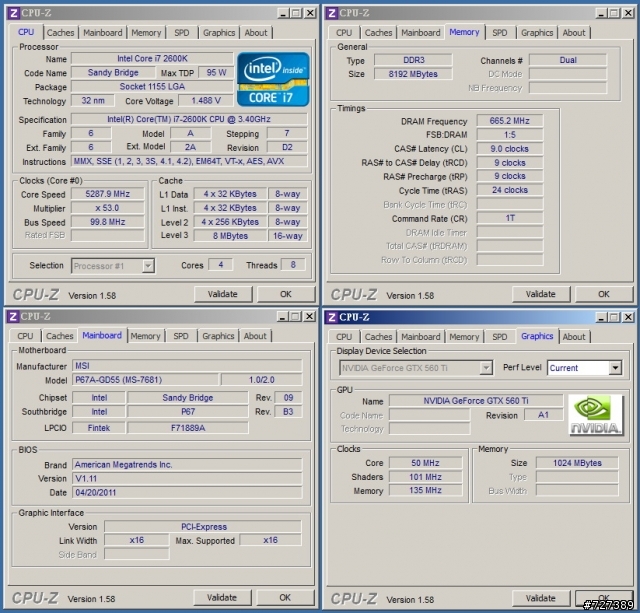Open Graphics tab in the CPU window
The height and width of the screenshot is (613, 640).
coord(219,33)
